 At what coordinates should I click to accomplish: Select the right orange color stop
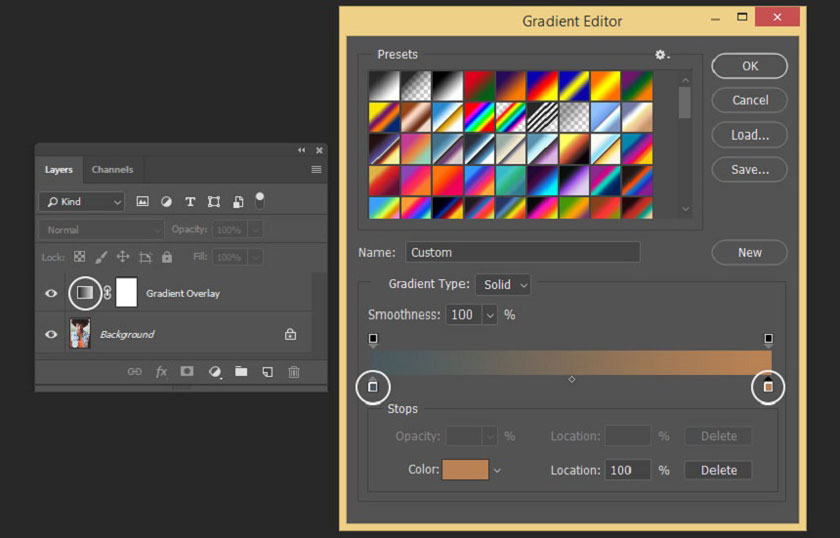click(x=768, y=385)
